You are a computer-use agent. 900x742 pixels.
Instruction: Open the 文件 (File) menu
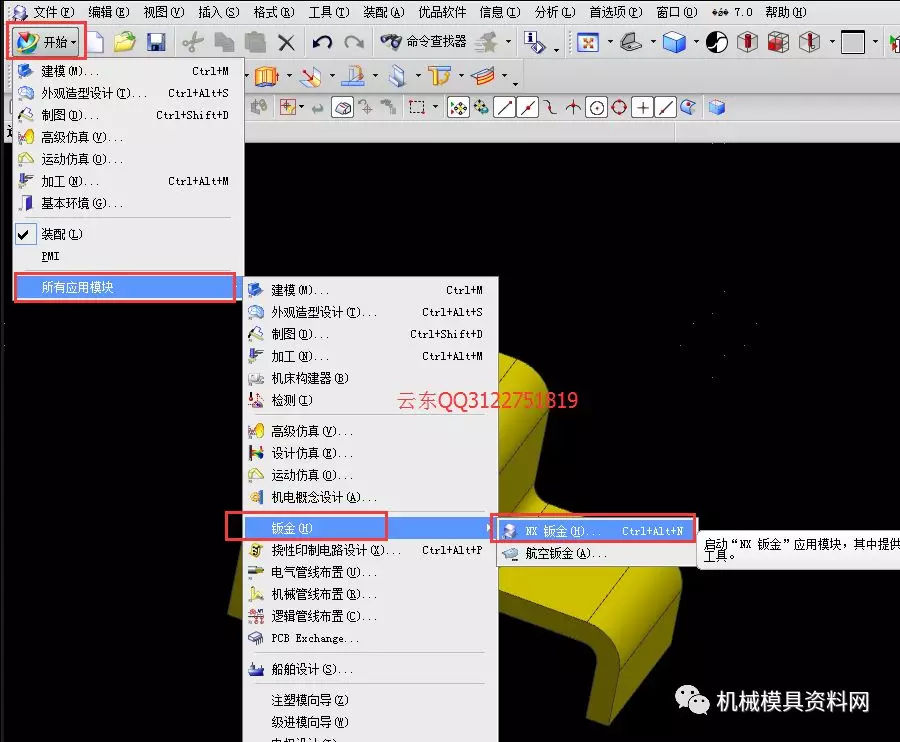pos(52,12)
